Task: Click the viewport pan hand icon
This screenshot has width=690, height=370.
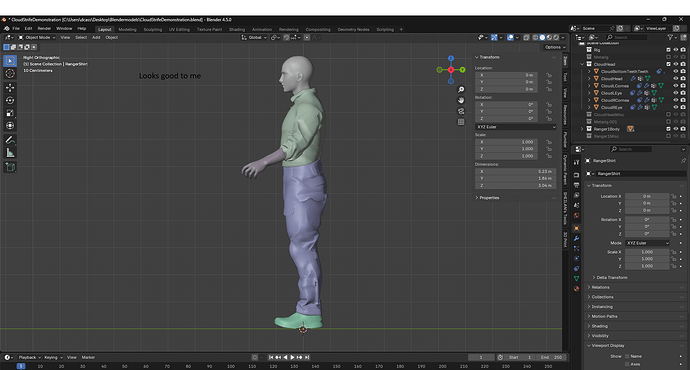Action: click(461, 100)
